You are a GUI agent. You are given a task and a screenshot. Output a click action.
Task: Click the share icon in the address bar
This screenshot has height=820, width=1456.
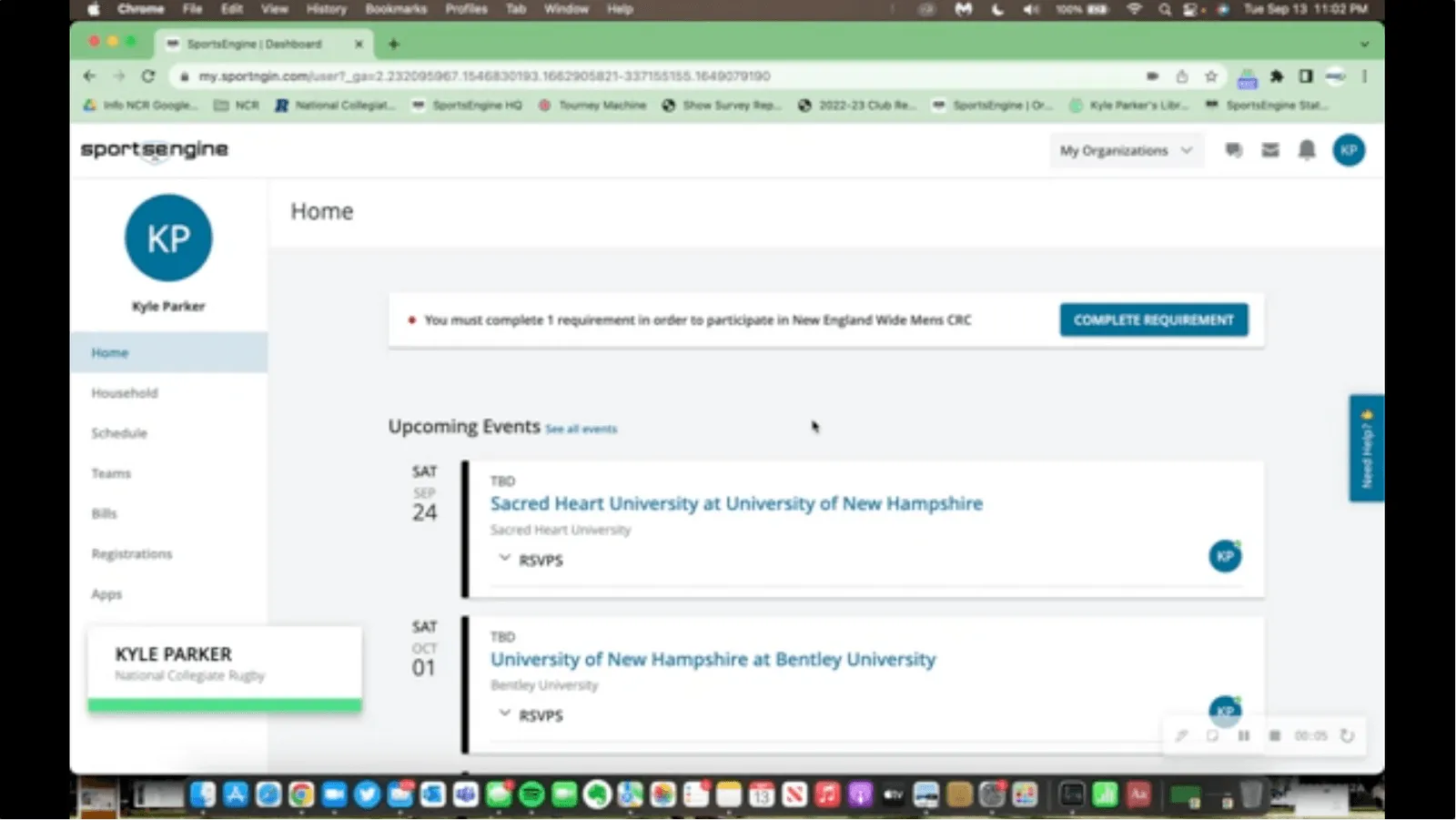pos(1182,76)
